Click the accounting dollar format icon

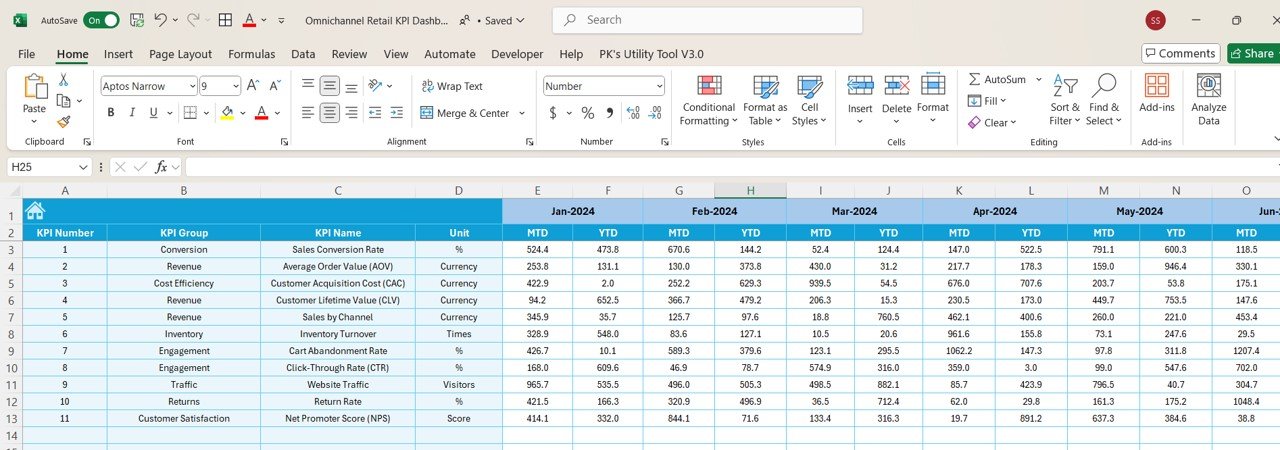[x=553, y=113]
